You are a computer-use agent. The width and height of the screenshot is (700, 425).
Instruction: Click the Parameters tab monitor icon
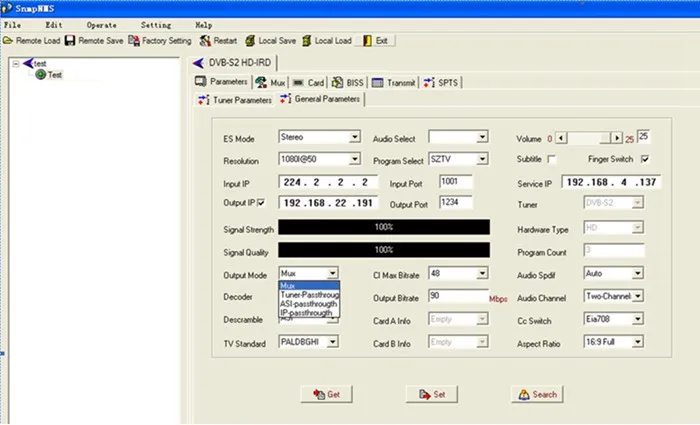point(200,81)
